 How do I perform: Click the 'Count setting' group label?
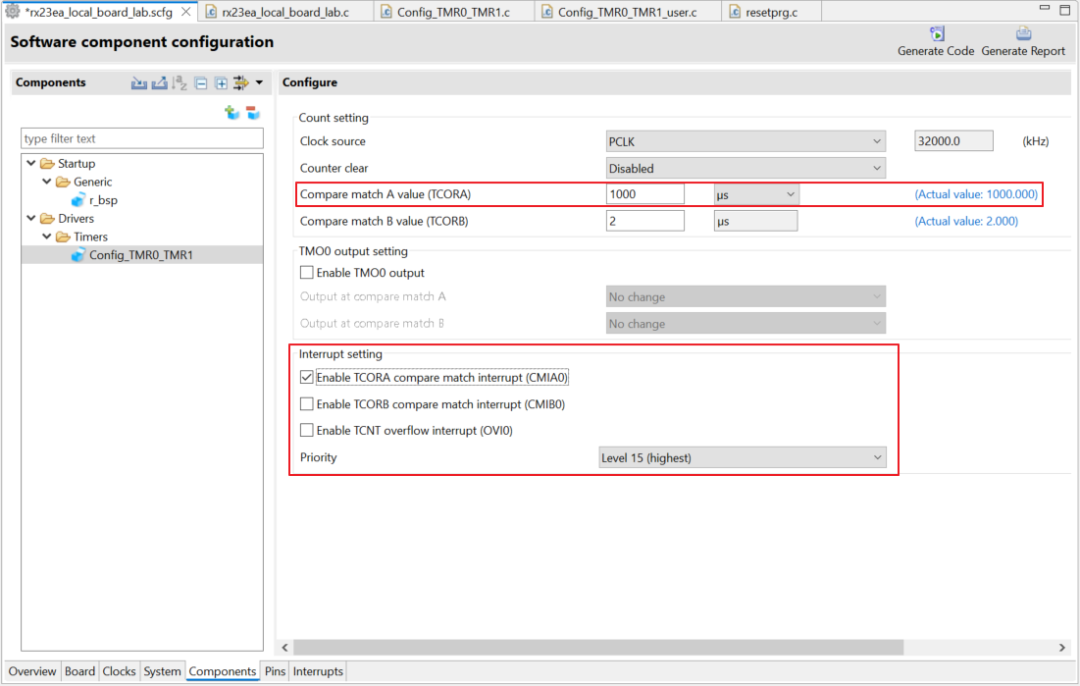(x=333, y=118)
